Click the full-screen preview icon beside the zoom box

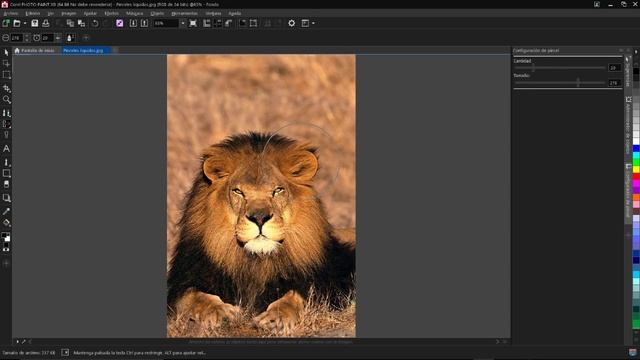click(x=193, y=23)
